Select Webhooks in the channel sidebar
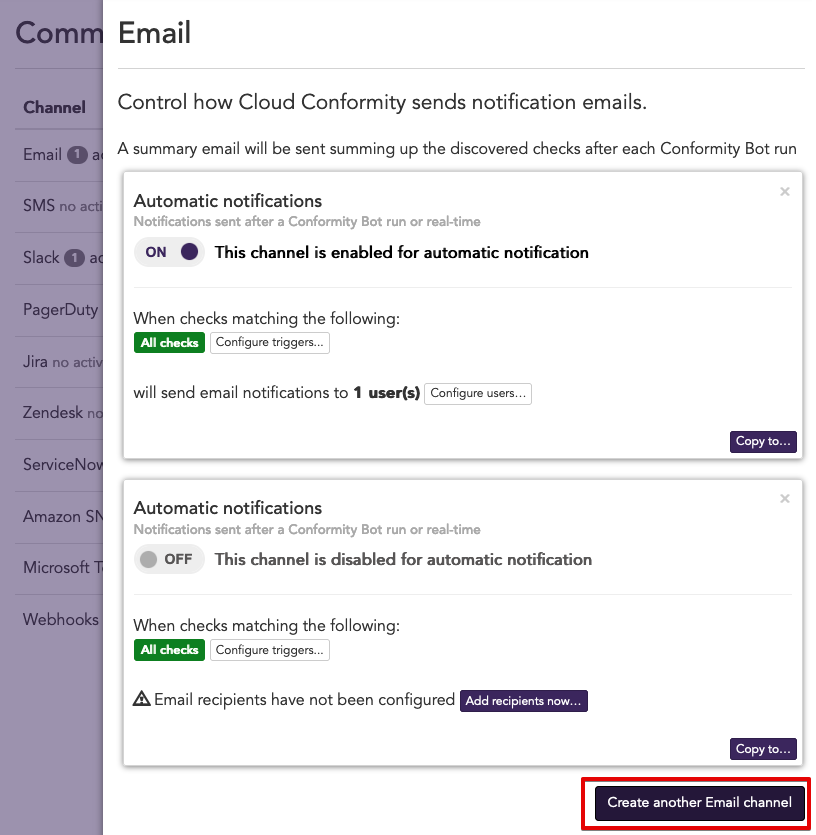This screenshot has height=835, width=816. tap(59, 619)
